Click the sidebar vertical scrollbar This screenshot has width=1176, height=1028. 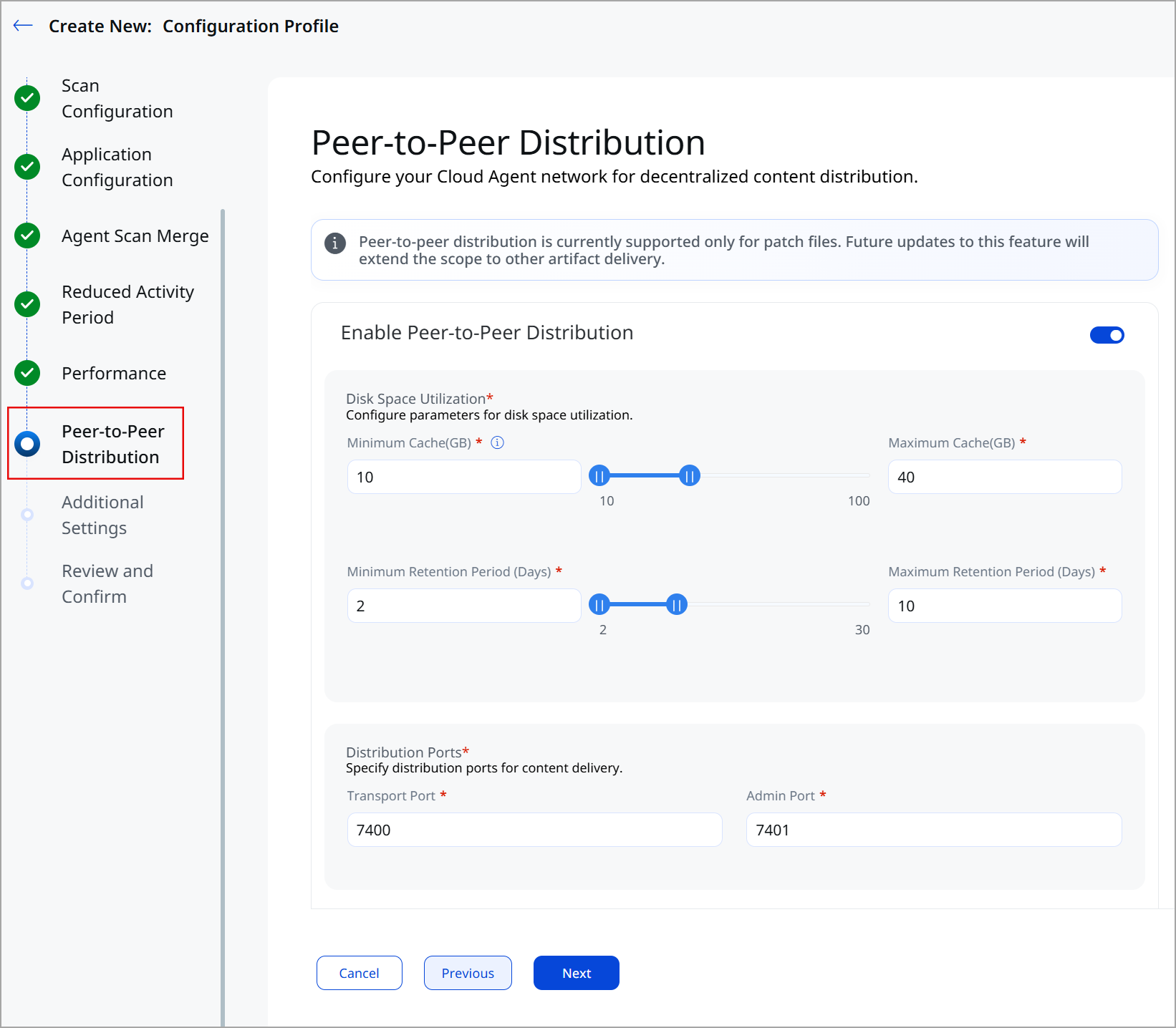pos(223,617)
